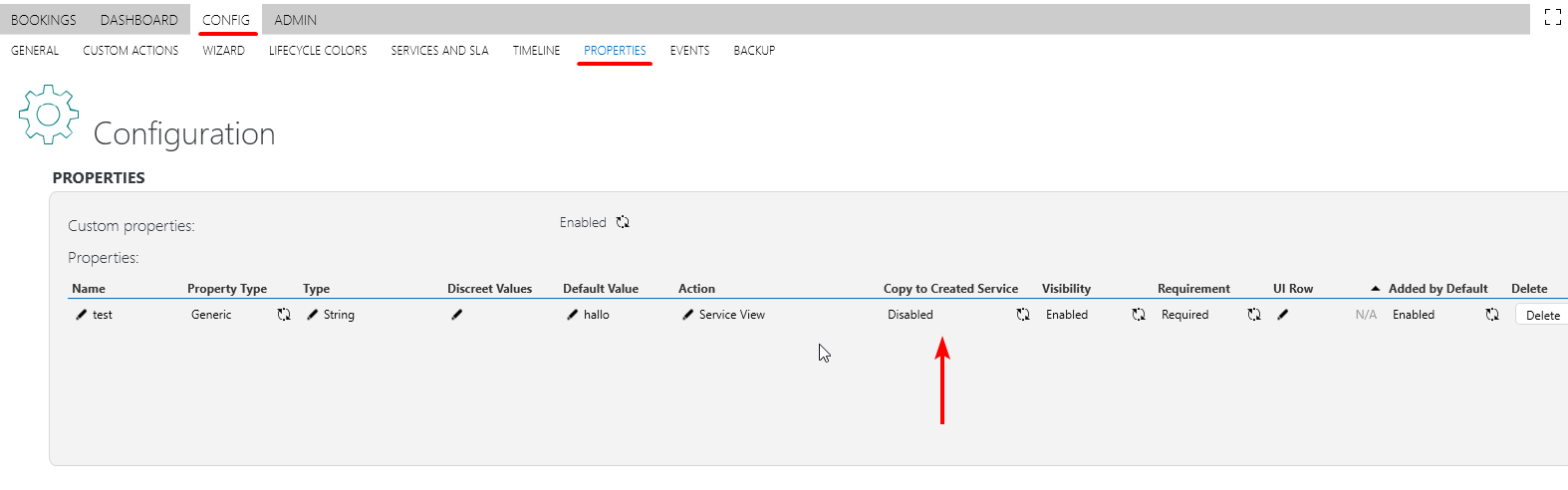Switch to the LIFECYCLE COLORS sub-tab

tap(318, 51)
